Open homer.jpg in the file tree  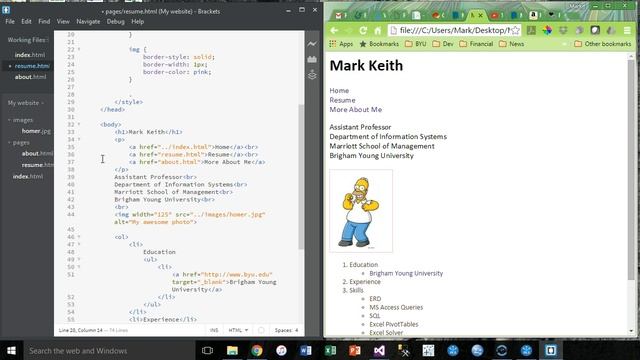[36, 131]
